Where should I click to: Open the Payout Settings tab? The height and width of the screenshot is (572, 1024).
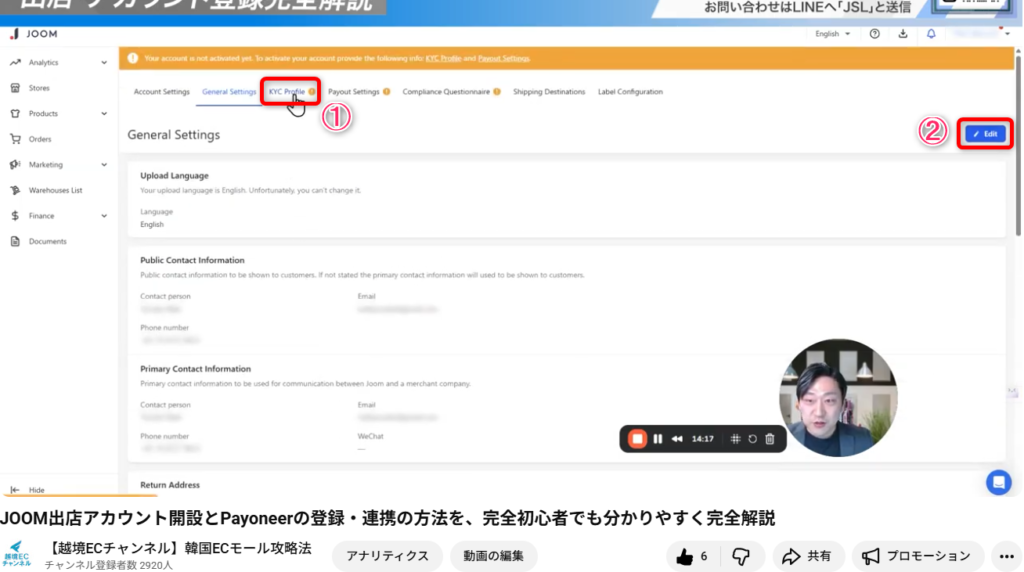[354, 92]
